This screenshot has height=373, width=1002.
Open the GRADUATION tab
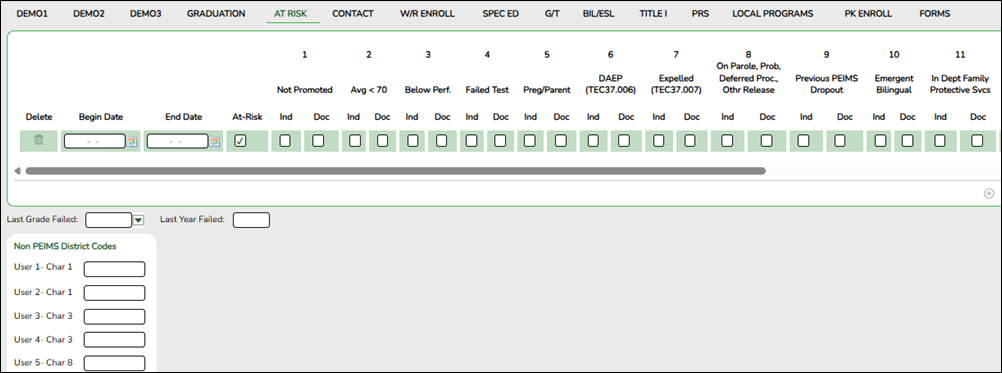216,13
